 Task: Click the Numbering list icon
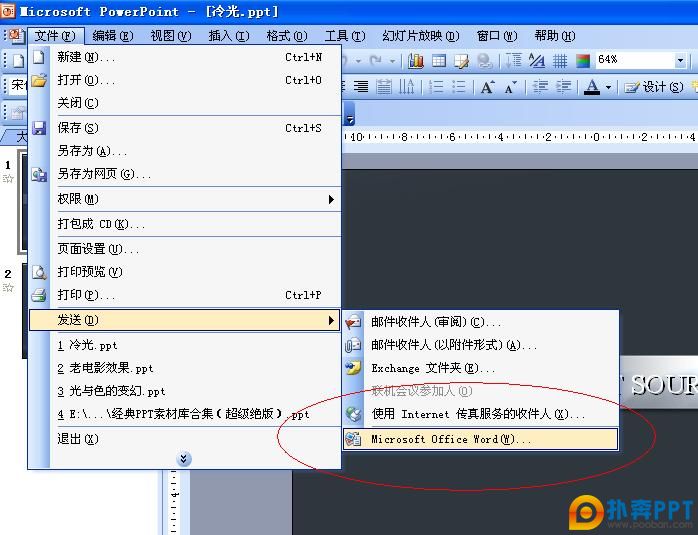pyautogui.click(x=436, y=86)
